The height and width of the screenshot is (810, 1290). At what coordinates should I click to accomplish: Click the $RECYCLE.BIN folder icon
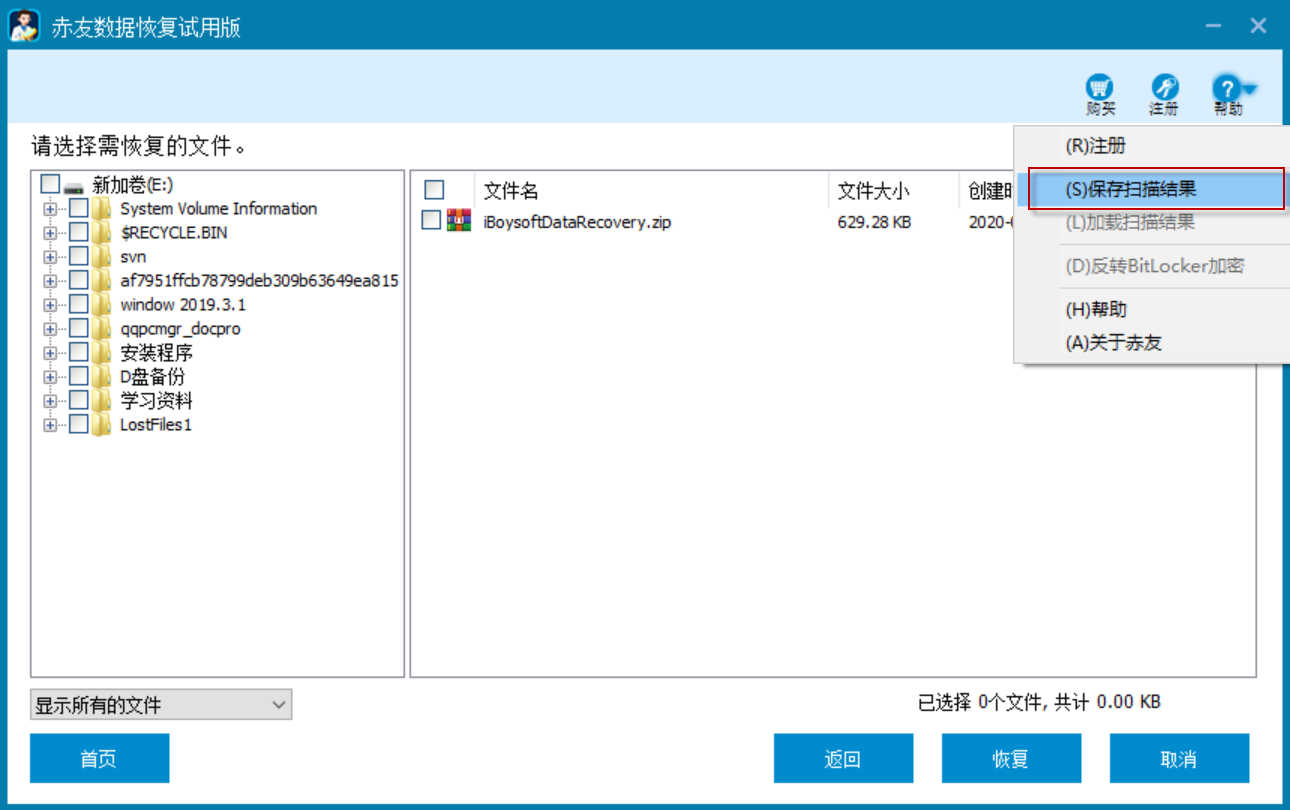[101, 233]
